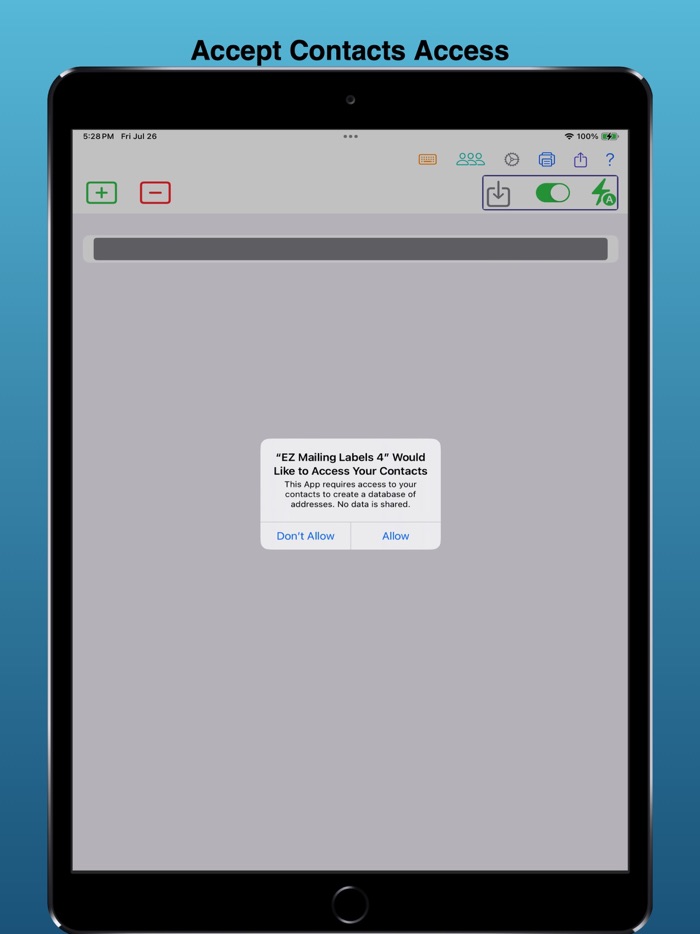Image resolution: width=700 pixels, height=934 pixels.
Task: Open help question mark icon
Action: point(609,160)
